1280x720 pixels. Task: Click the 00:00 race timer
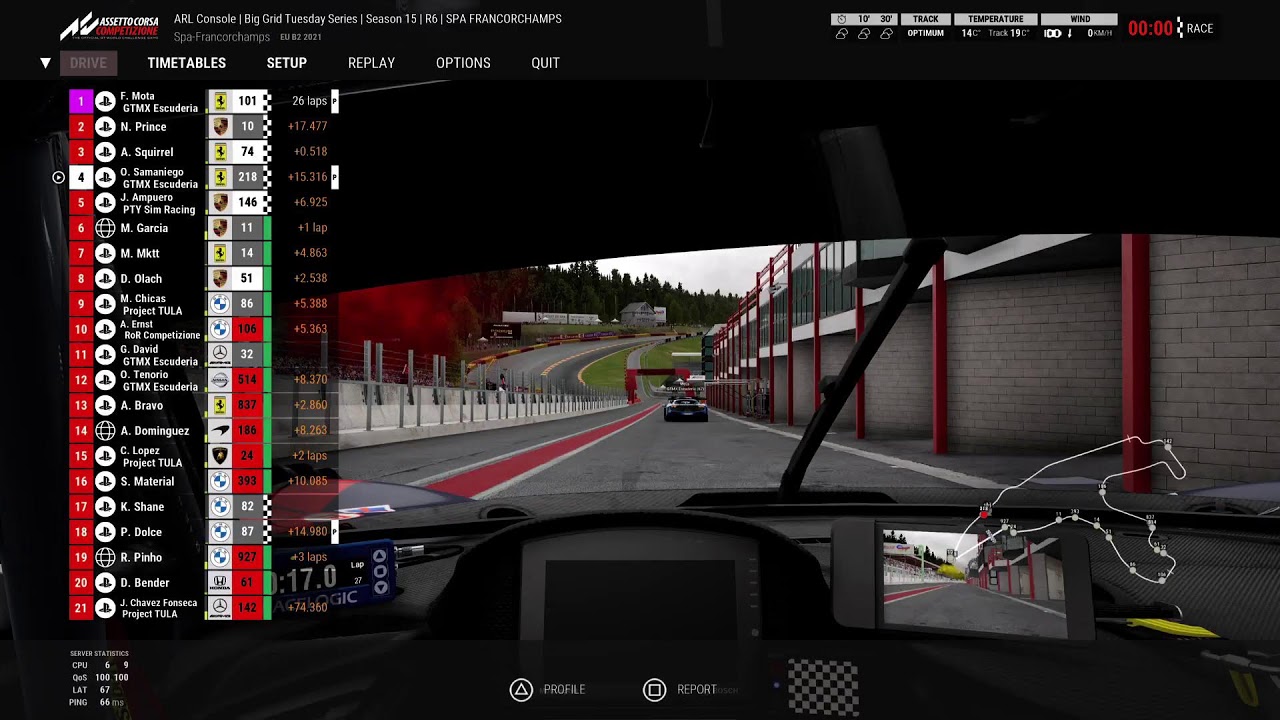[x=1150, y=29]
